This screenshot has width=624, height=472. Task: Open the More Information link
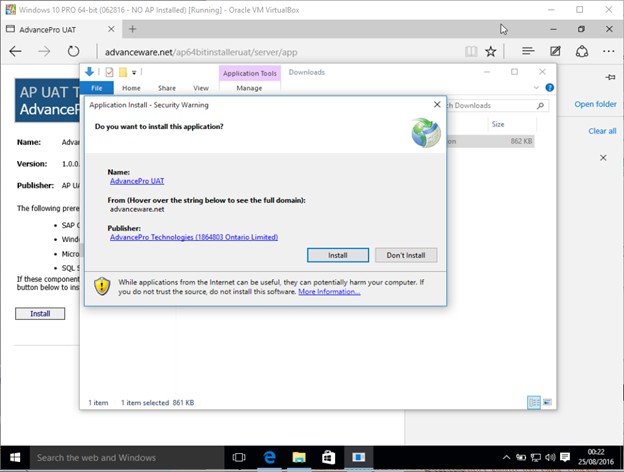click(x=329, y=292)
